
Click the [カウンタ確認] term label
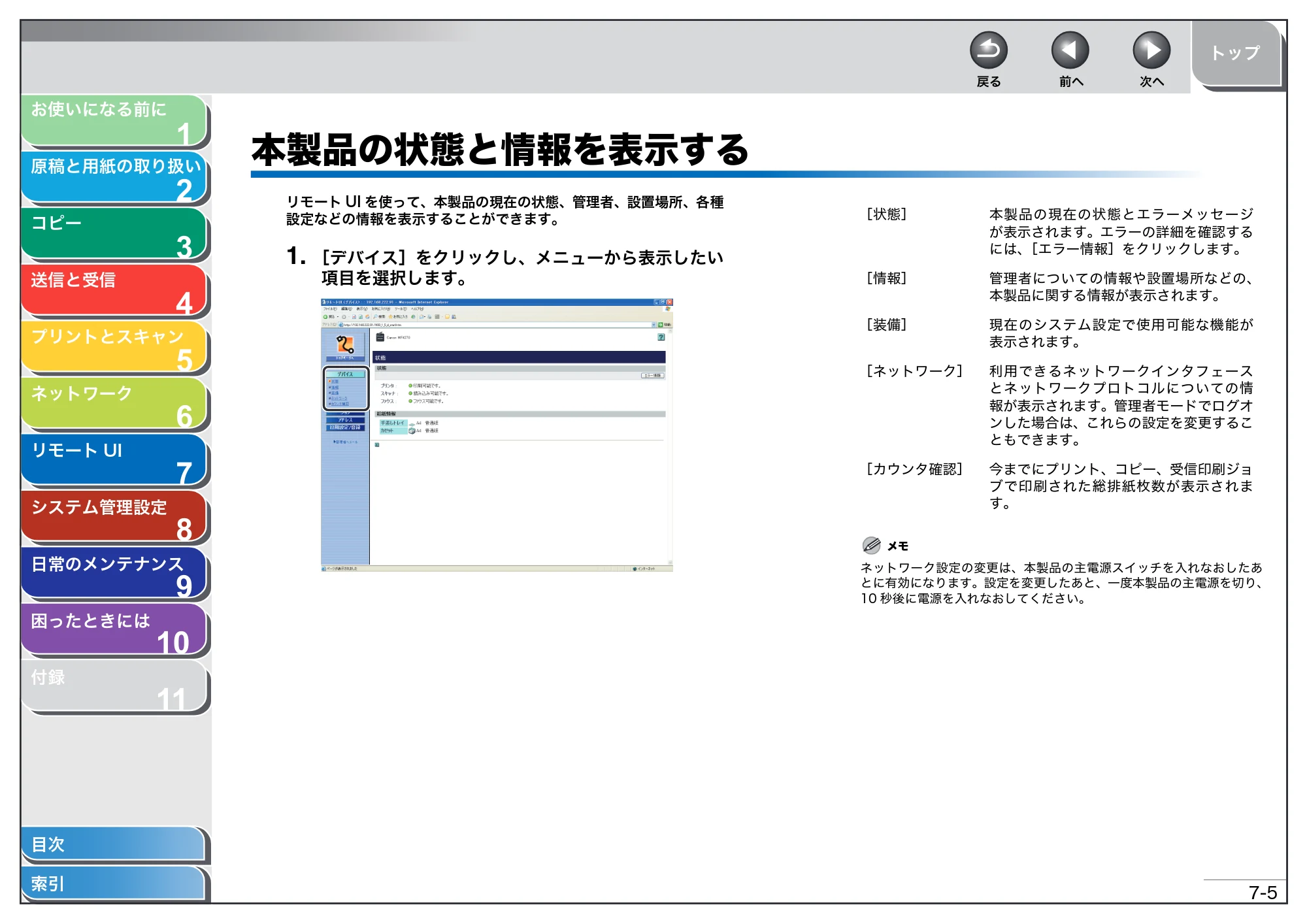914,469
